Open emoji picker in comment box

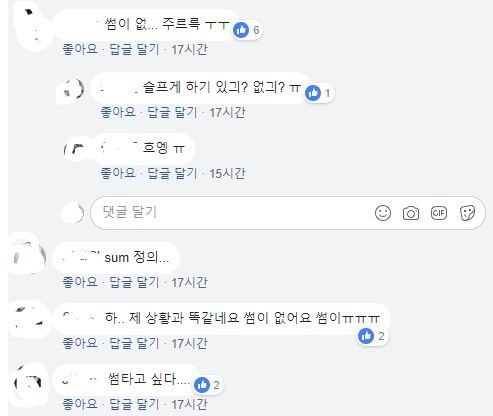point(383,213)
